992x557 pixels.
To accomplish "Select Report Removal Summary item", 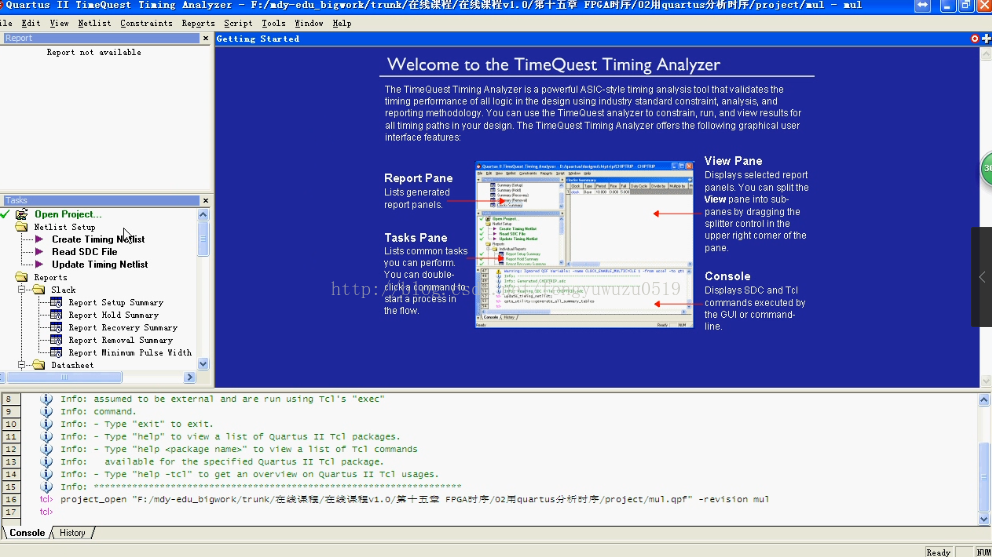I will click(120, 341).
